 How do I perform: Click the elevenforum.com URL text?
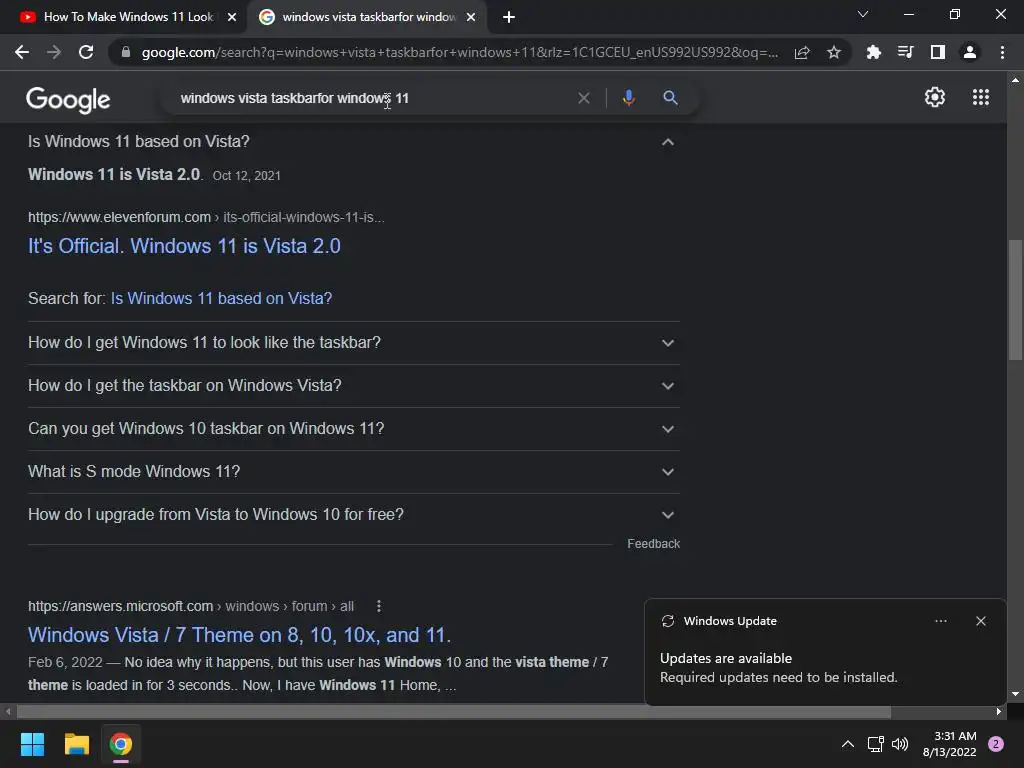[119, 217]
